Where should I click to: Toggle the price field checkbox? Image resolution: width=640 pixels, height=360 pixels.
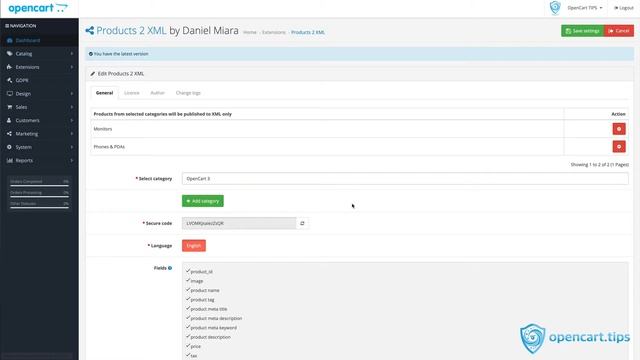point(188,346)
